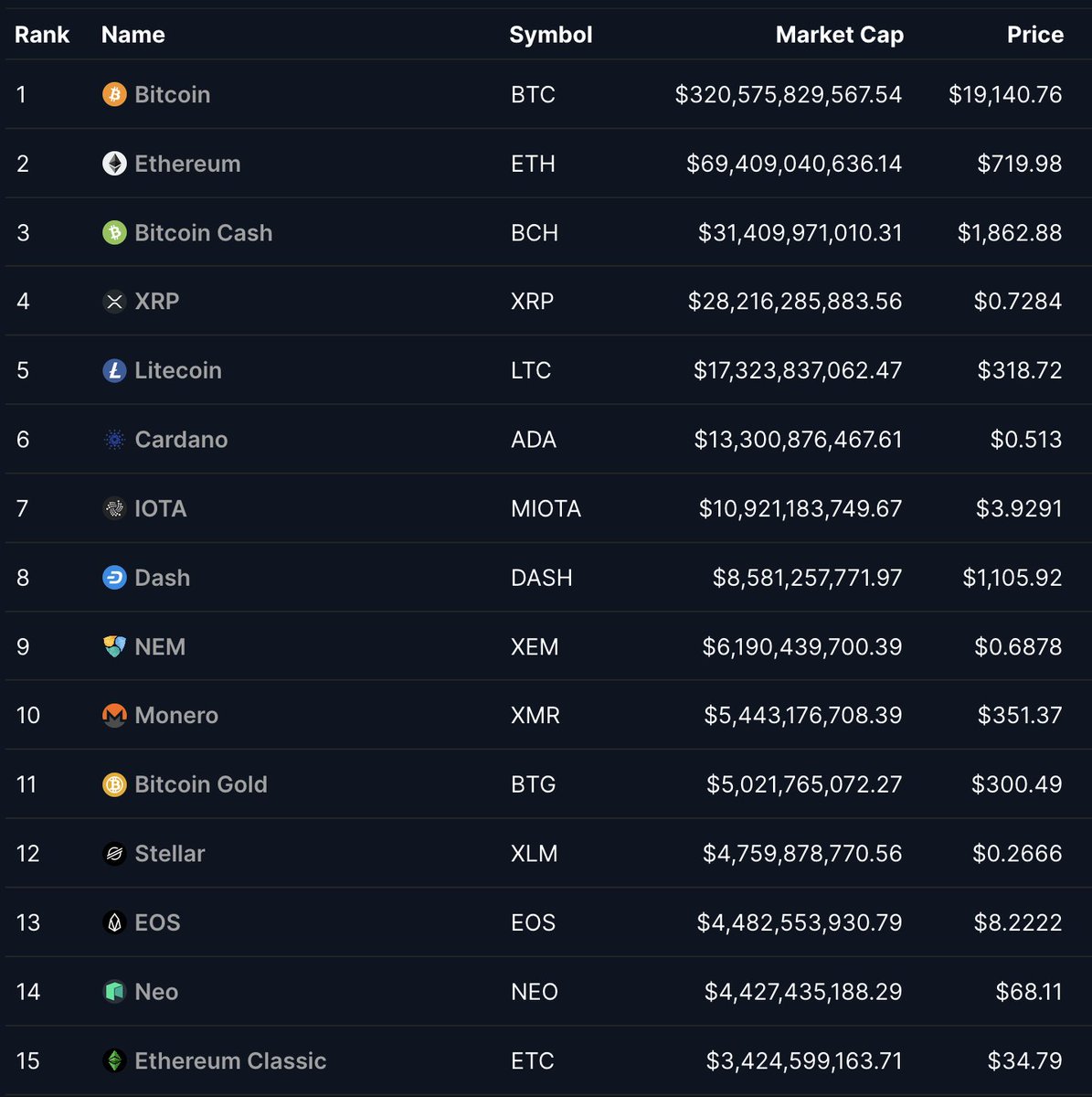Select the BCH symbol cell

tap(535, 232)
